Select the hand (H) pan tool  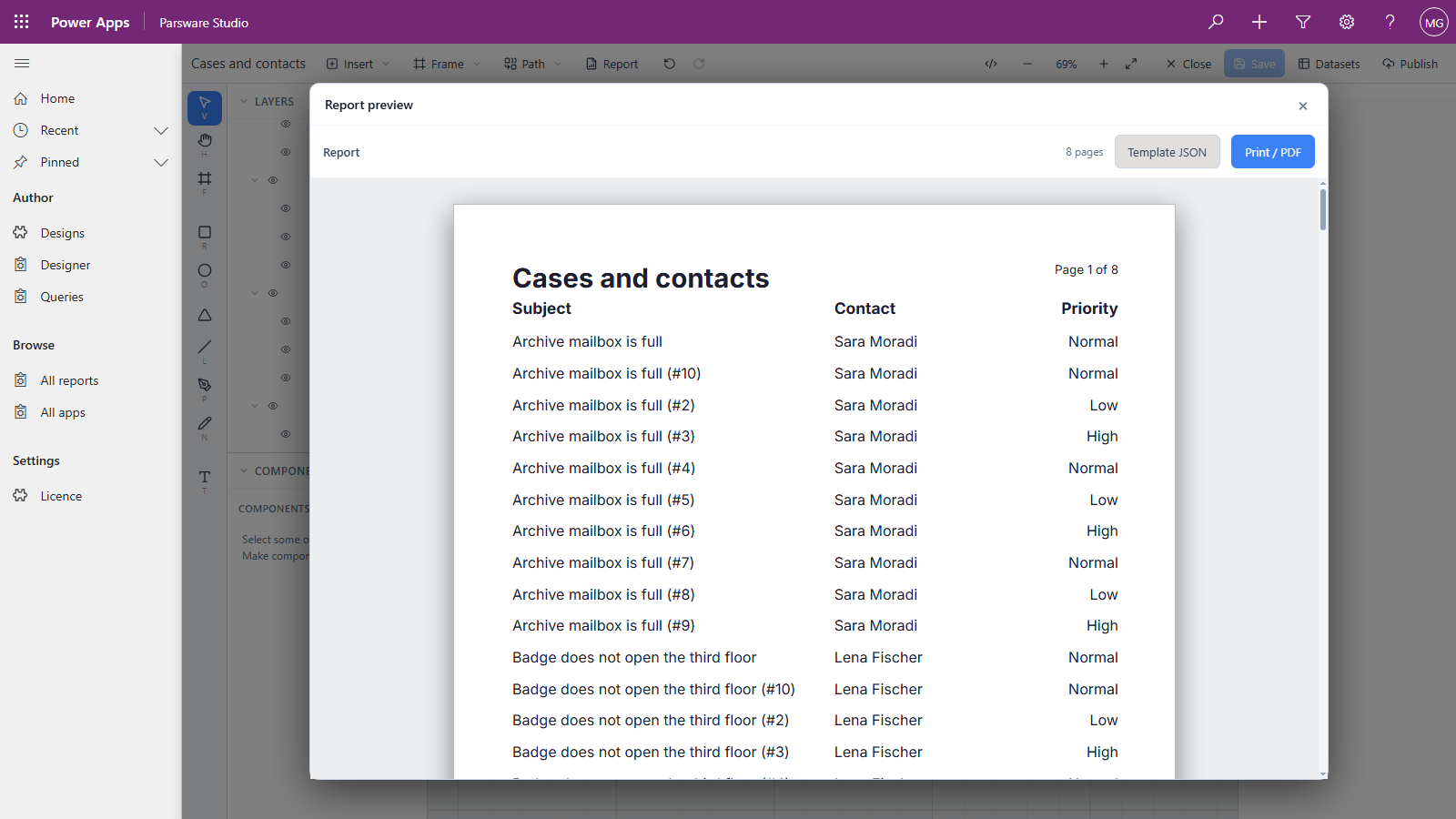tap(205, 144)
